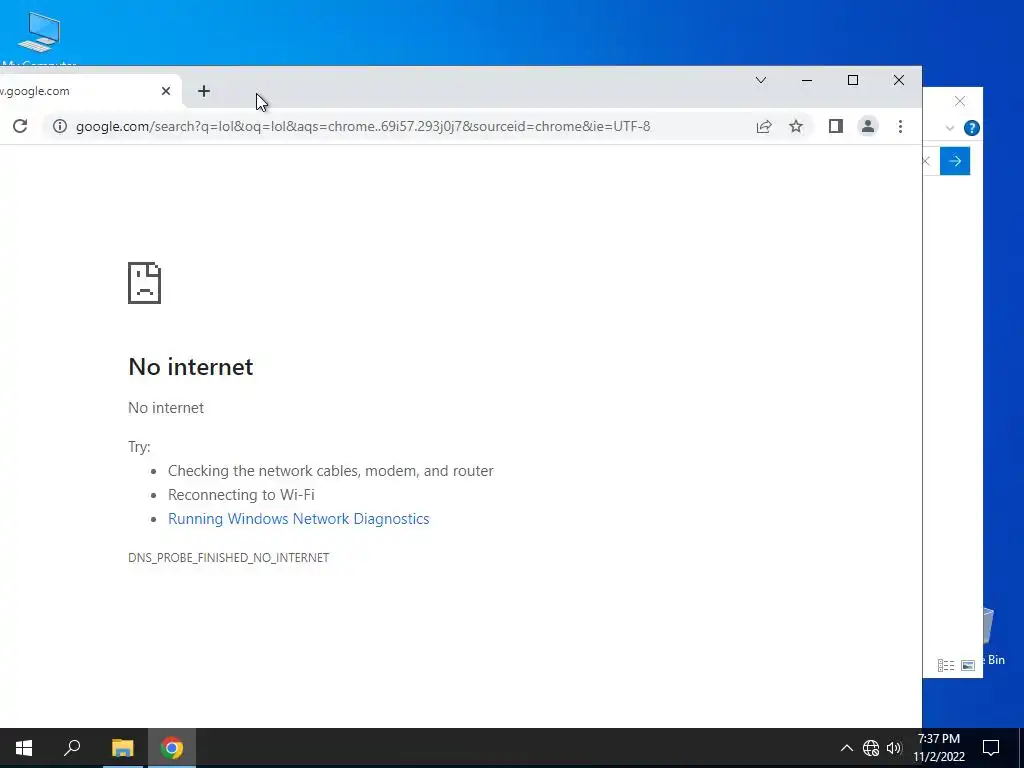Image resolution: width=1024 pixels, height=768 pixels.
Task: Switch to details view in background window
Action: coord(946,665)
